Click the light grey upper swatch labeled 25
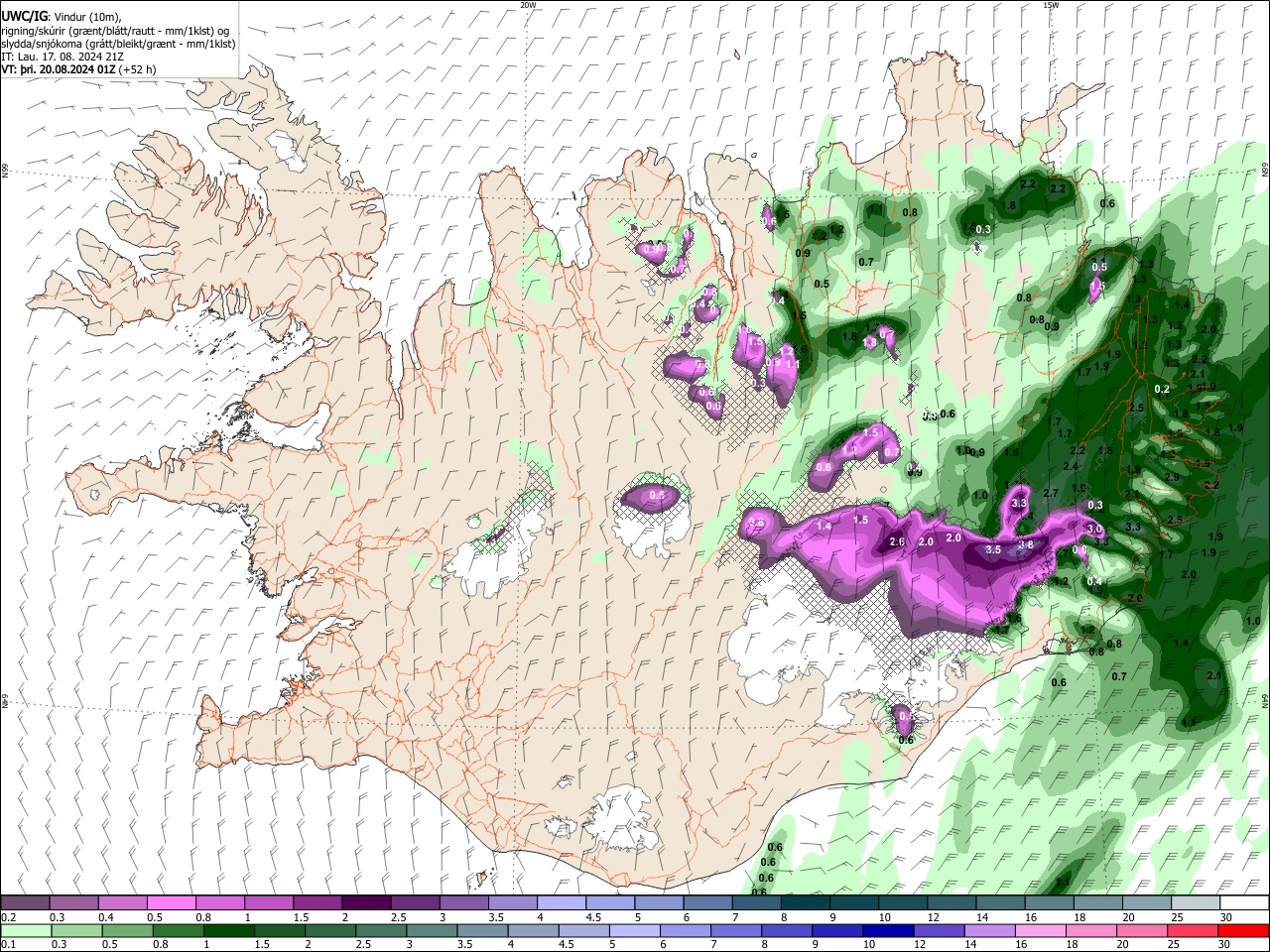 [1196, 903]
